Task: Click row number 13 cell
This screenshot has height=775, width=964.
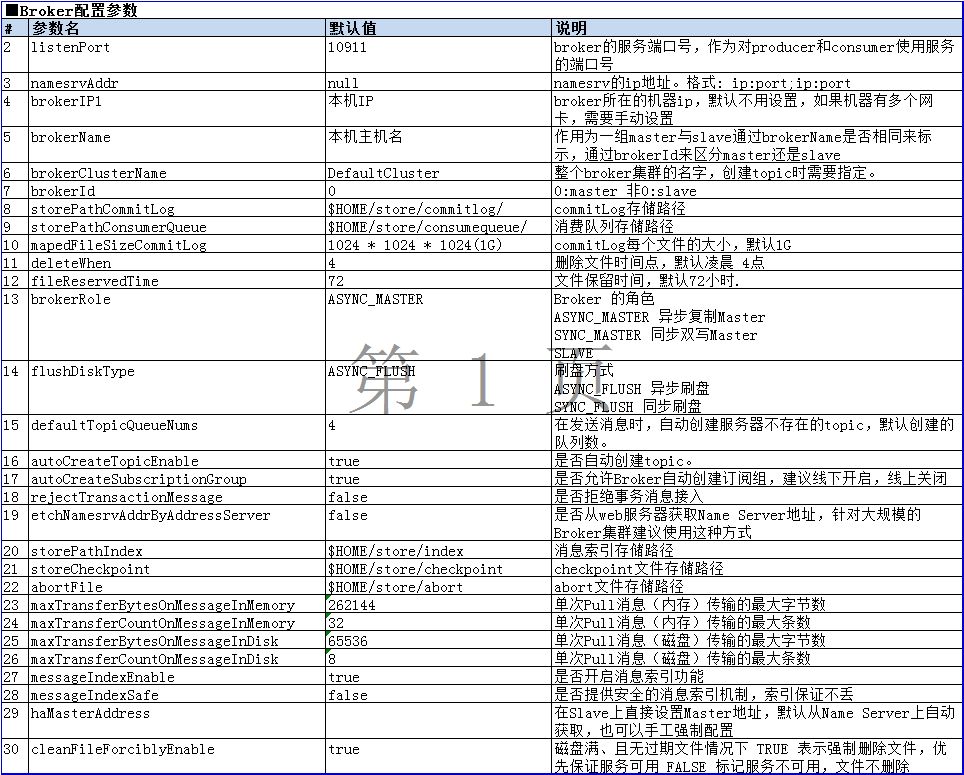Action: pyautogui.click(x=15, y=325)
